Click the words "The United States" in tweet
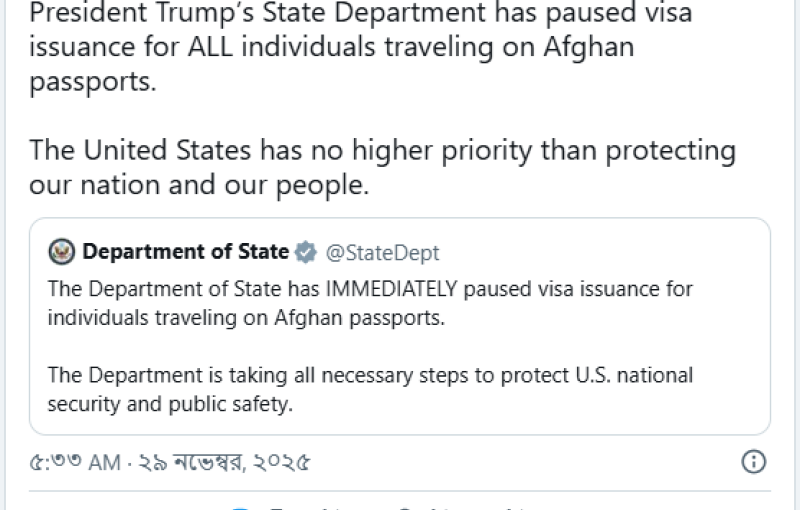The image size is (800, 510). click(x=140, y=150)
